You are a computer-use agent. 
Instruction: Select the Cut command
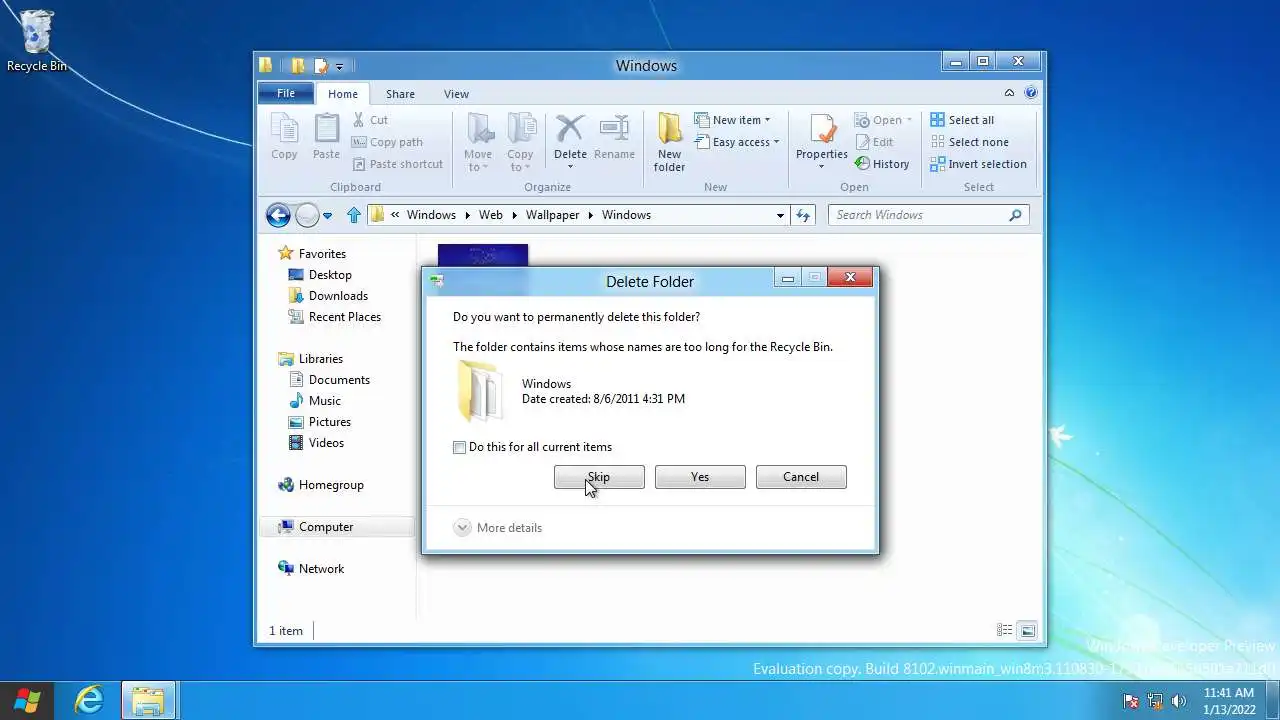coord(369,120)
